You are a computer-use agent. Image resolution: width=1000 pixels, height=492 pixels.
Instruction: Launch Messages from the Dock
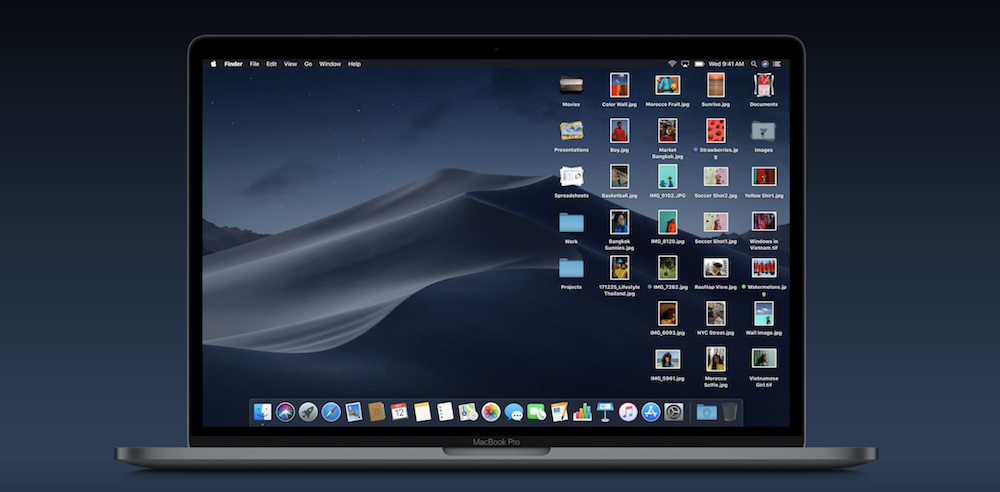(514, 412)
